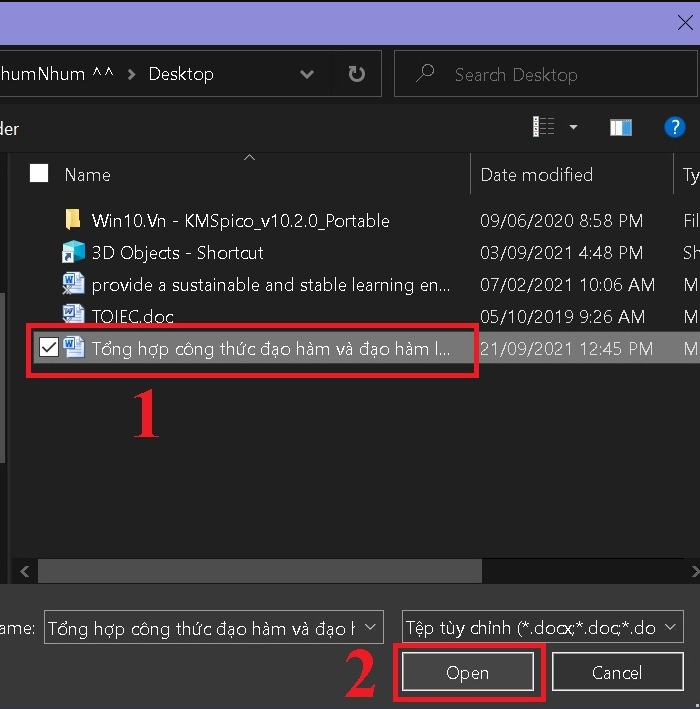
Task: Click date '07/02/2021 10:06 AM'
Action: point(567,284)
